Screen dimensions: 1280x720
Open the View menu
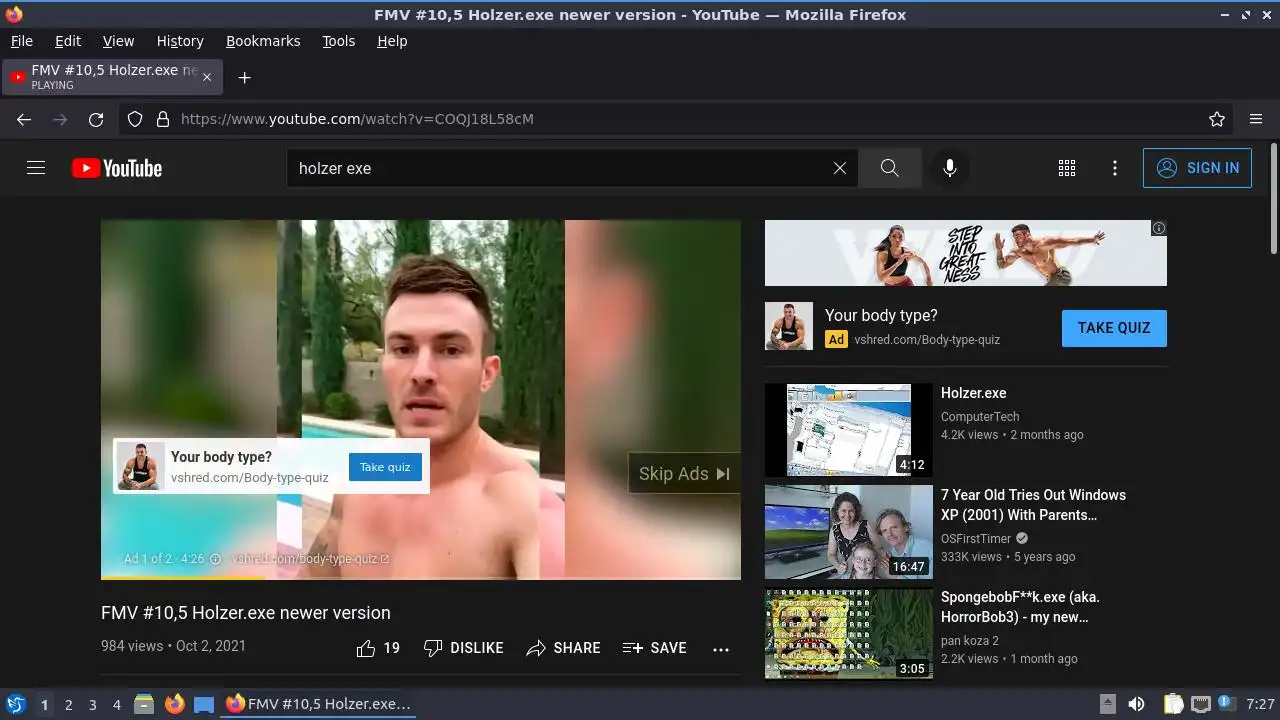tap(118, 41)
